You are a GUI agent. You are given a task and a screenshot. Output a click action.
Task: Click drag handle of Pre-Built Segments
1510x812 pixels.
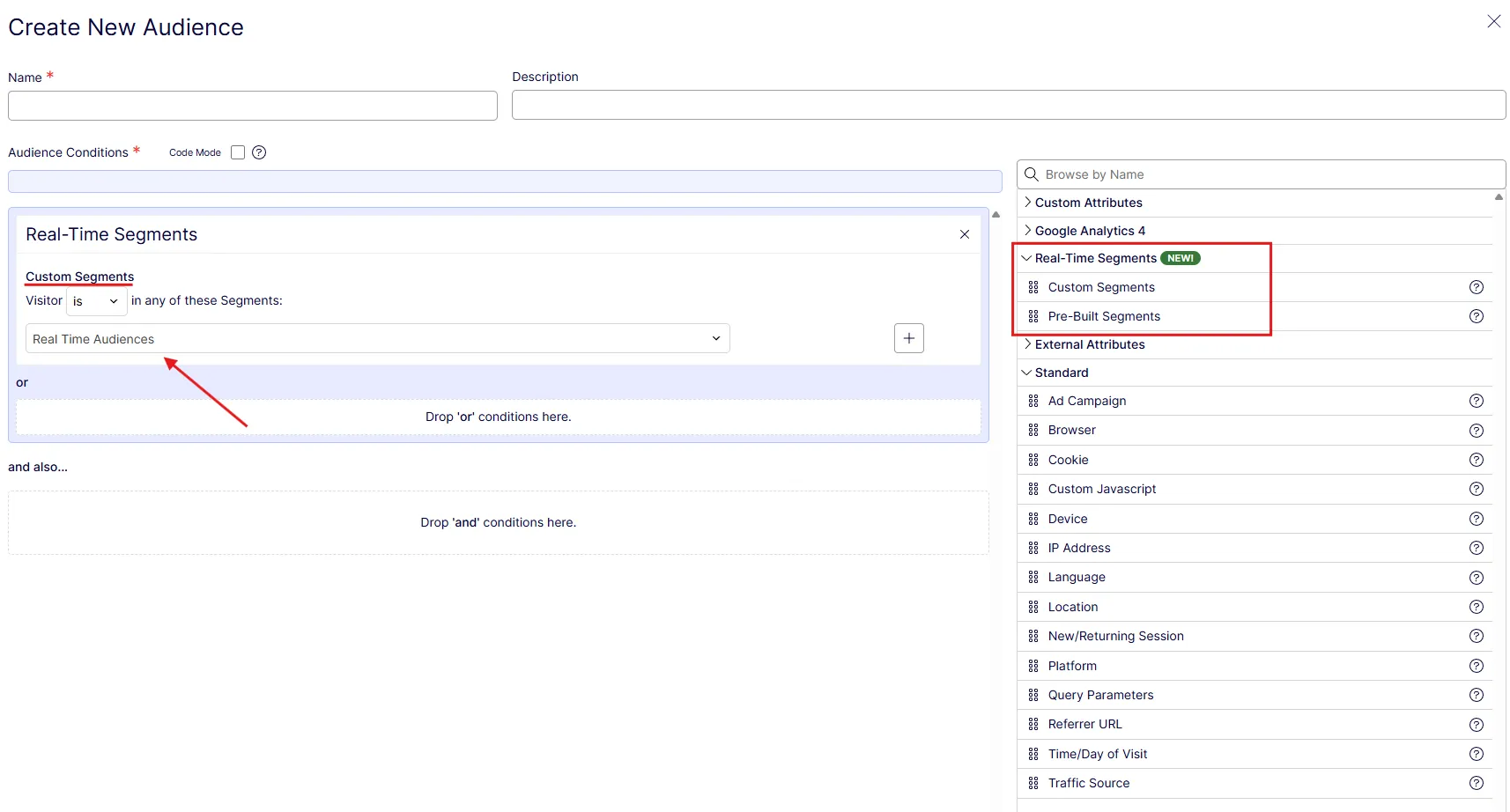1033,316
